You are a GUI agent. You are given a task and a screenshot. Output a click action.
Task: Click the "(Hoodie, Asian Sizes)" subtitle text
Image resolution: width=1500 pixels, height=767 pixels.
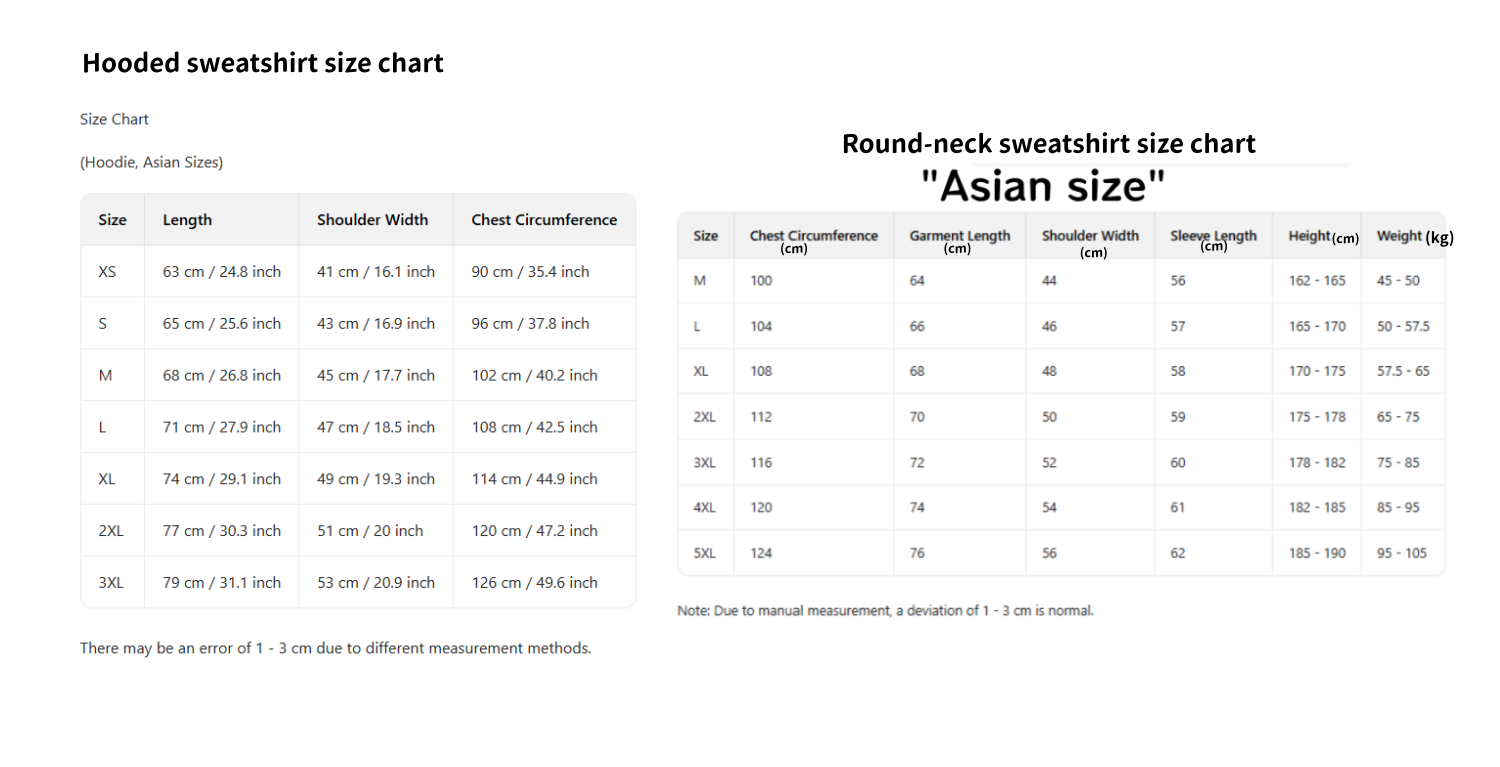click(x=151, y=162)
